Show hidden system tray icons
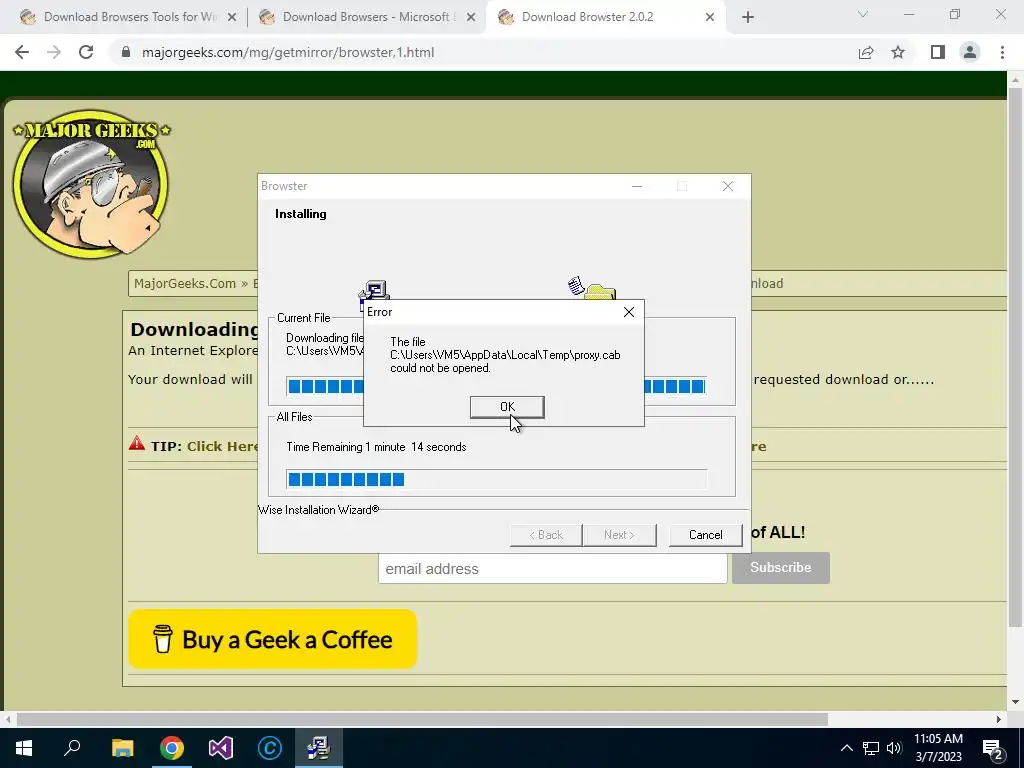This screenshot has height=768, width=1024. coord(846,748)
